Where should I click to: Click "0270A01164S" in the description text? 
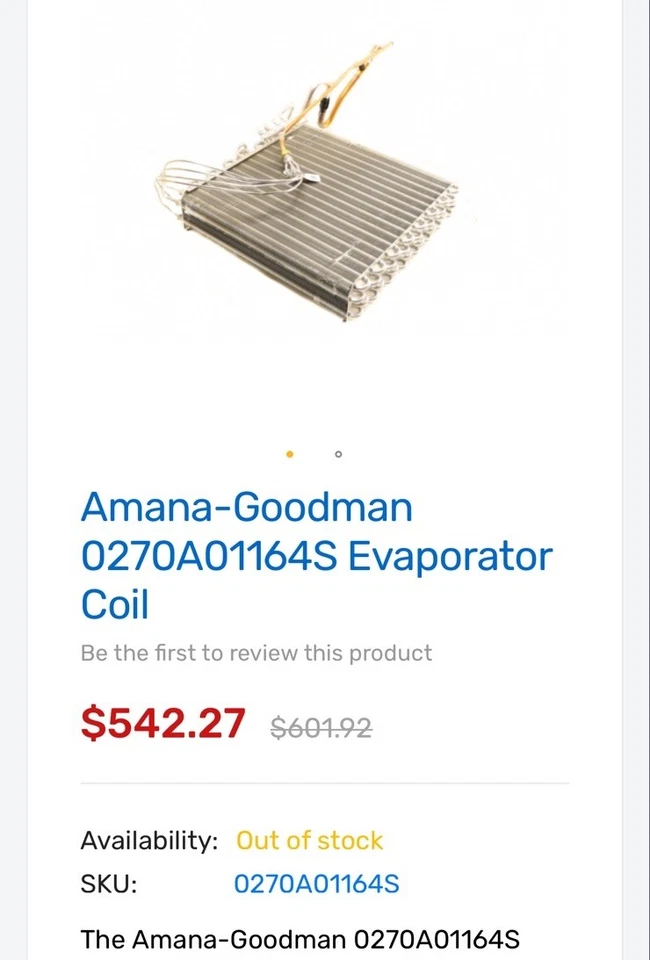coord(437,940)
